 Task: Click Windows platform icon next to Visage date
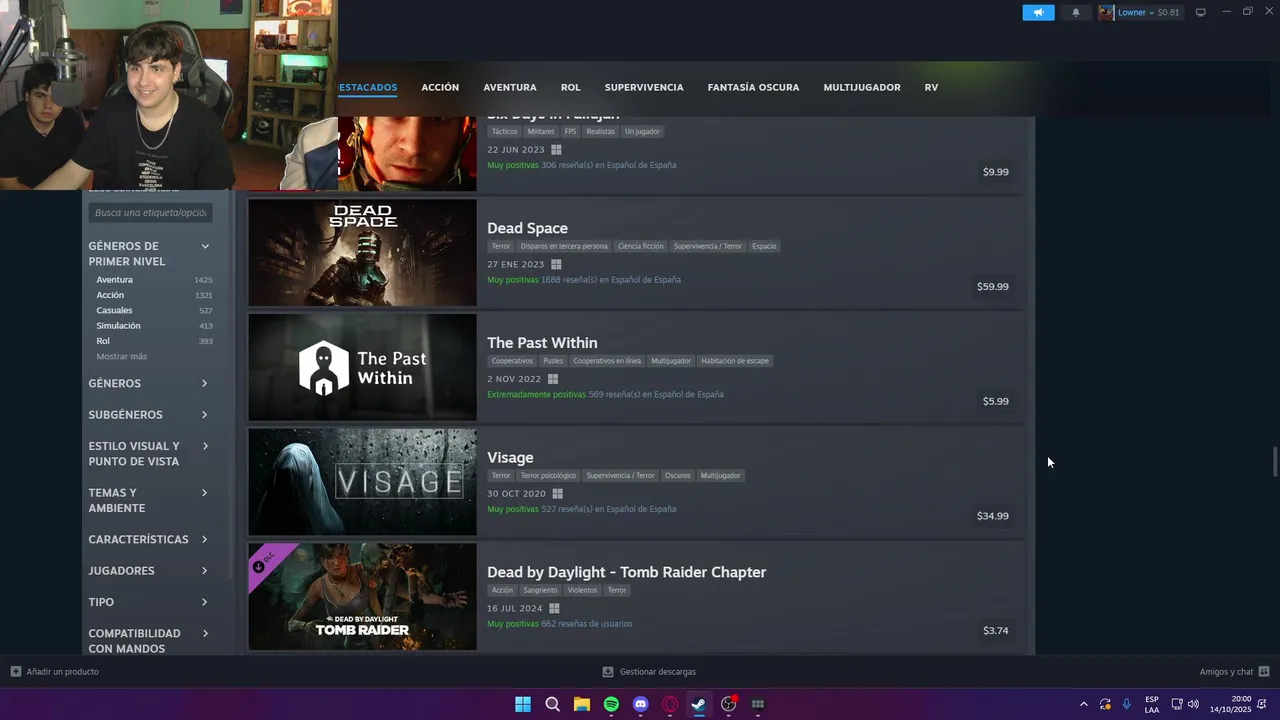[x=557, y=494]
